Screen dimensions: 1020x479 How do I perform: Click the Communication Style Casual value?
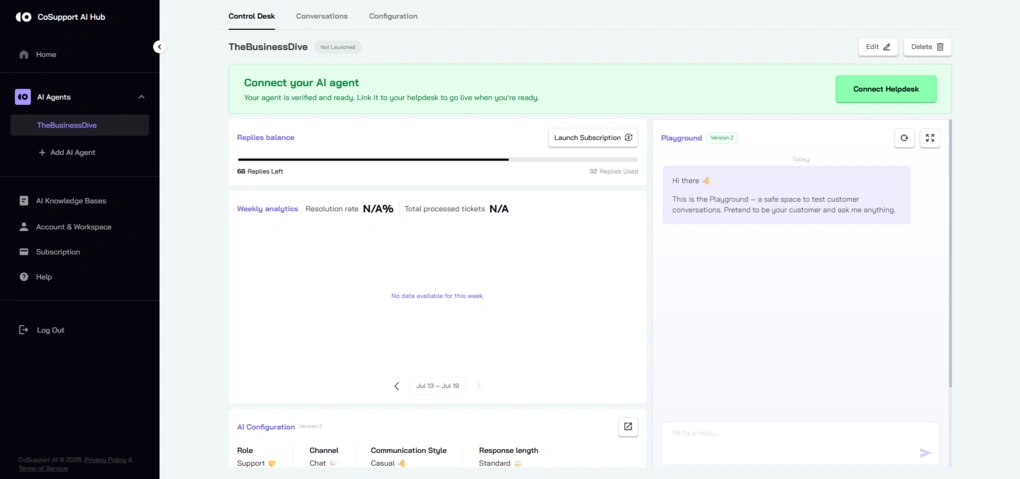coord(388,463)
